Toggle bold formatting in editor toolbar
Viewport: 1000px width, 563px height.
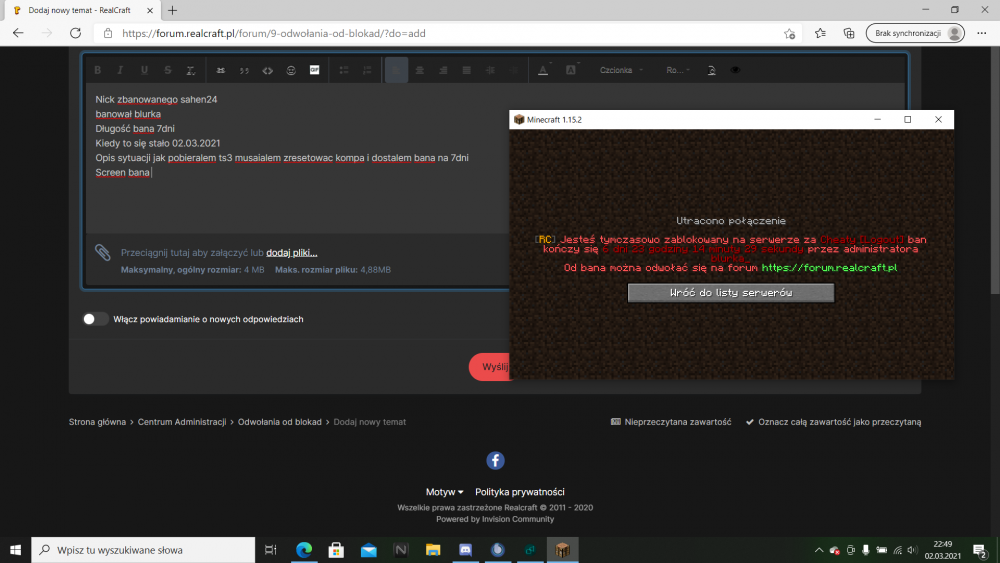pyautogui.click(x=98, y=70)
